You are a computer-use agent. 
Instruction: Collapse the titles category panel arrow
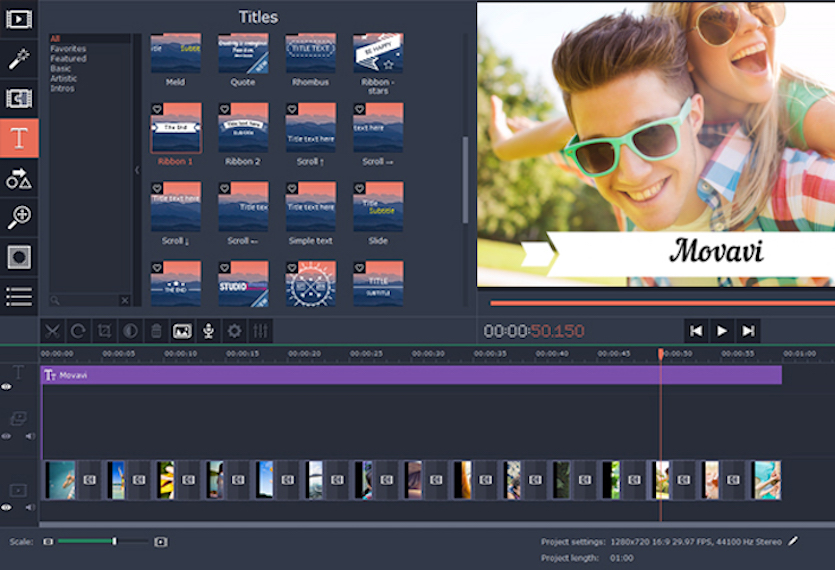(x=137, y=170)
